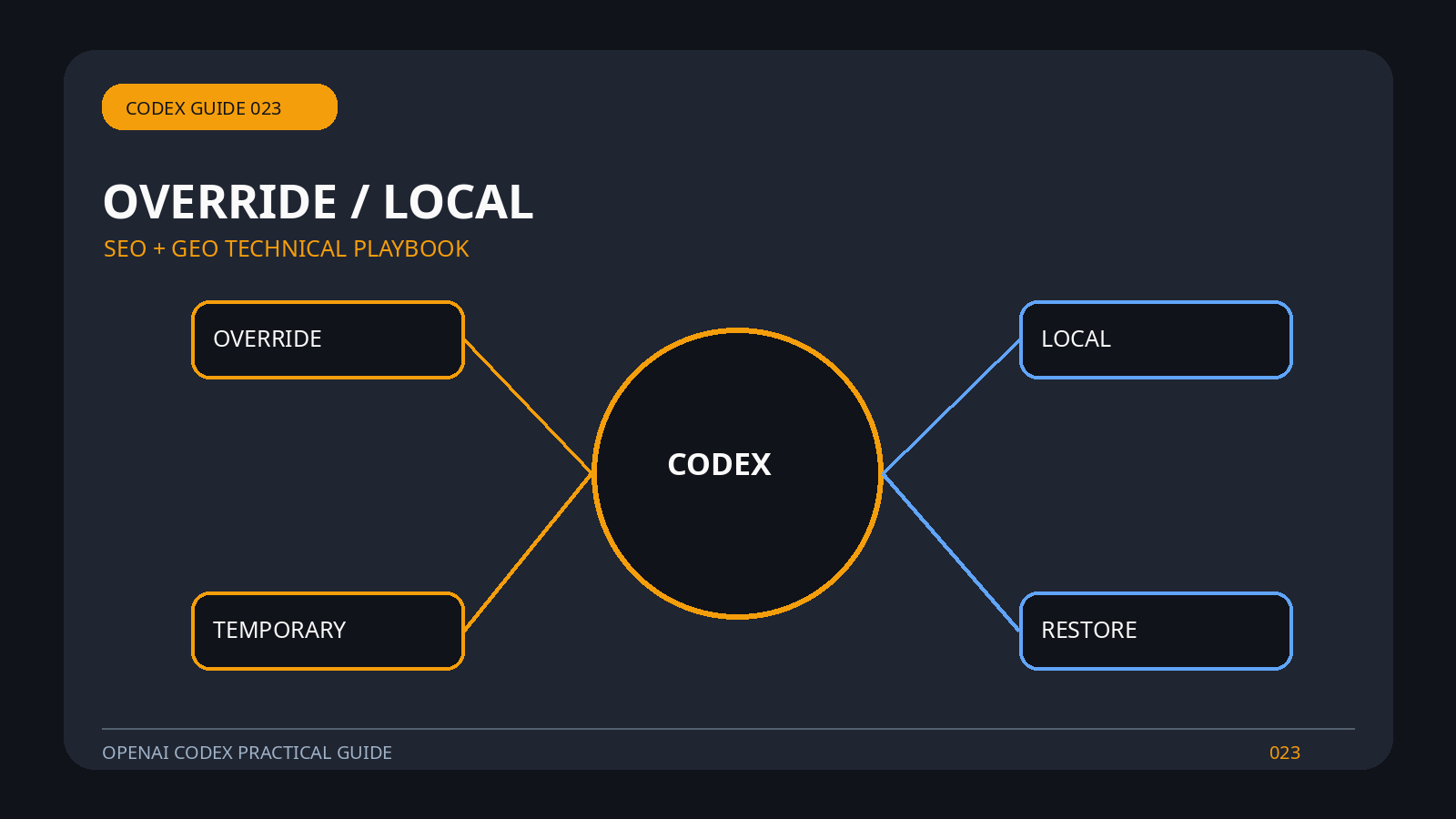Select the TEMPORARY node box
The height and width of the screenshot is (819, 1456).
point(328,631)
